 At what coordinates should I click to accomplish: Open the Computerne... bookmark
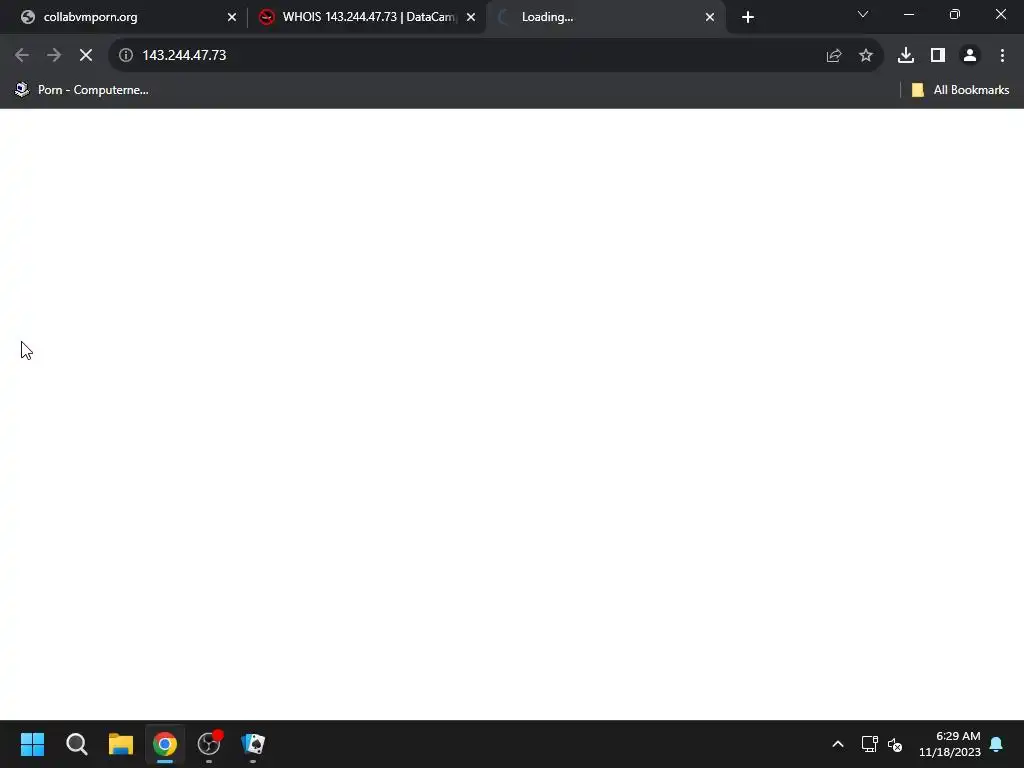82,90
